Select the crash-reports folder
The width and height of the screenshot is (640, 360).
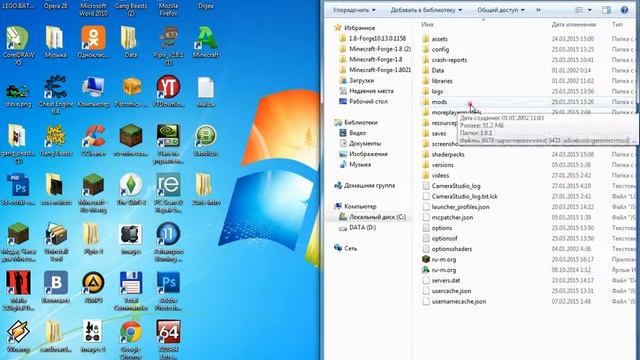[449, 60]
